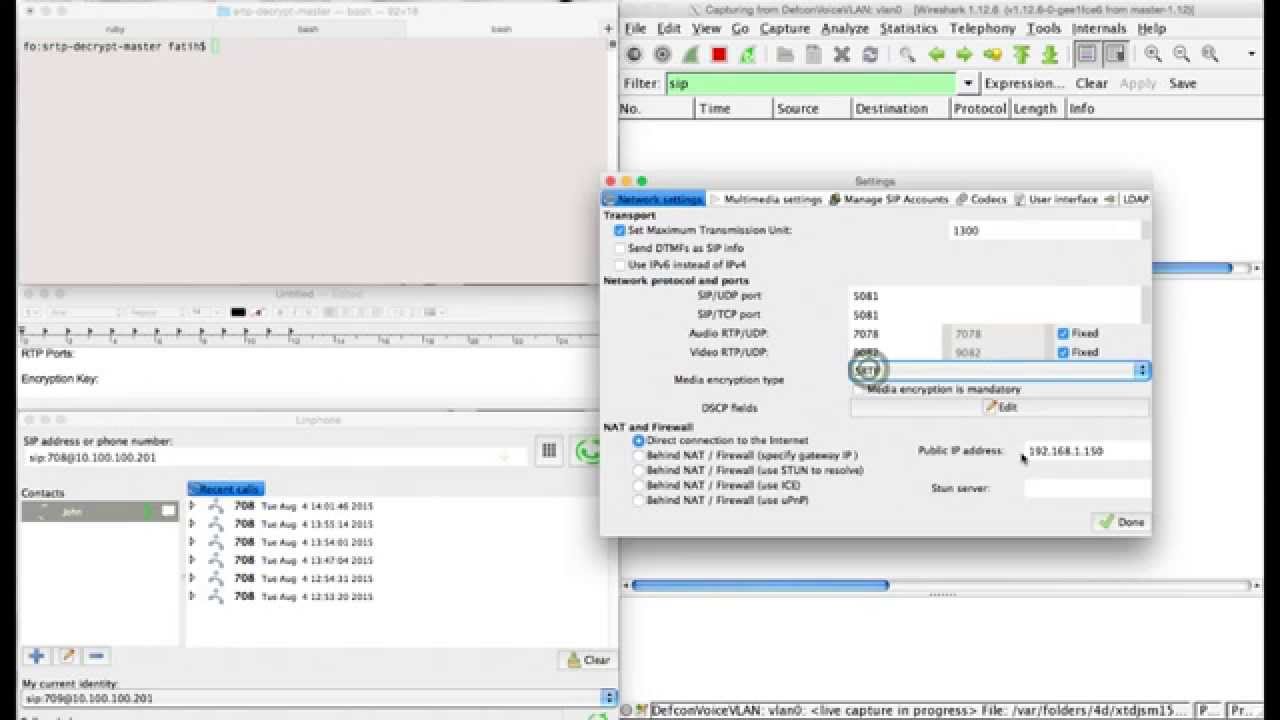Open Wireshark Telephony menu

(982, 28)
